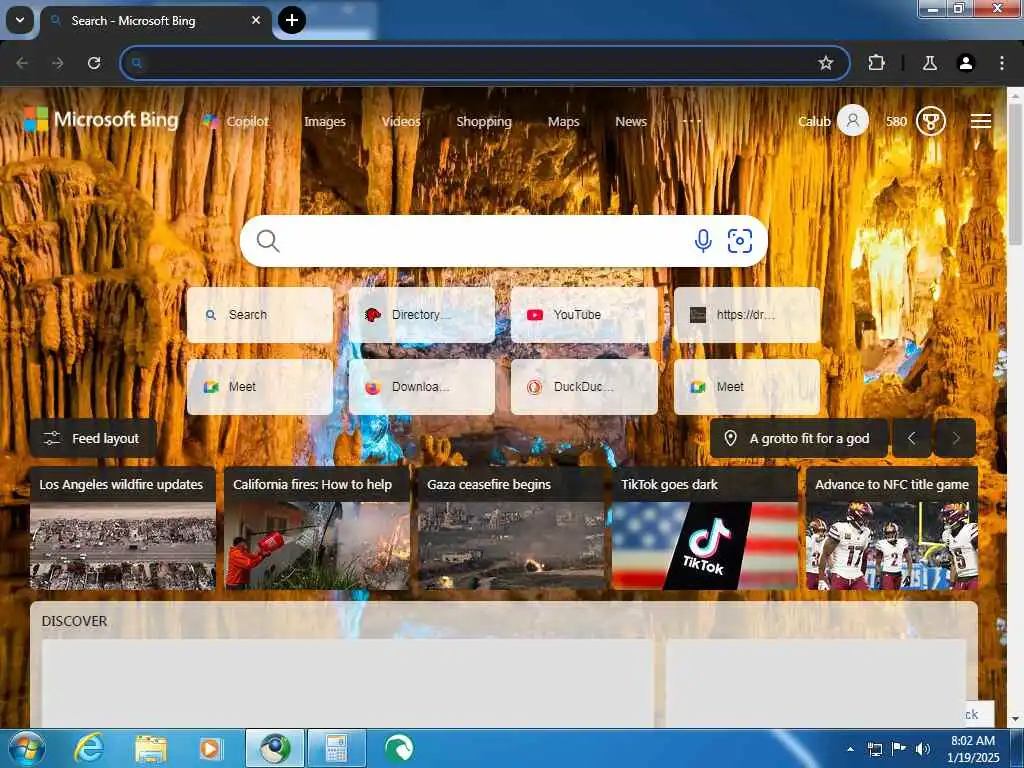Viewport: 1024px width, 768px height.
Task: Open the tab search dropdown arrow
Action: pyautogui.click(x=20, y=20)
